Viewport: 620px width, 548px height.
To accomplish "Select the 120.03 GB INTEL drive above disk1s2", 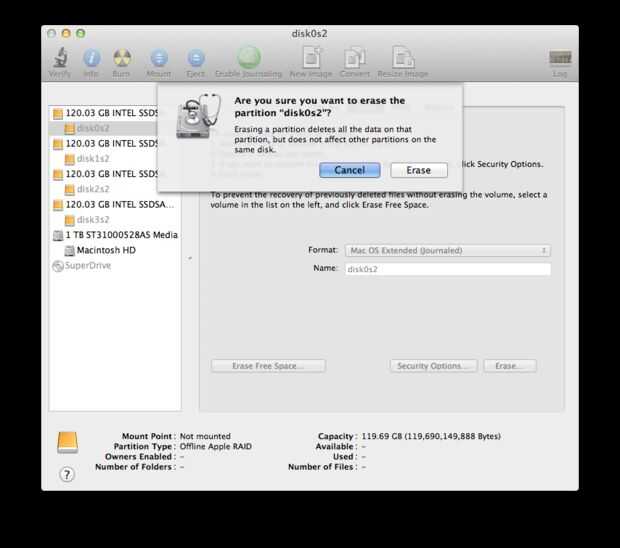I will click(105, 144).
